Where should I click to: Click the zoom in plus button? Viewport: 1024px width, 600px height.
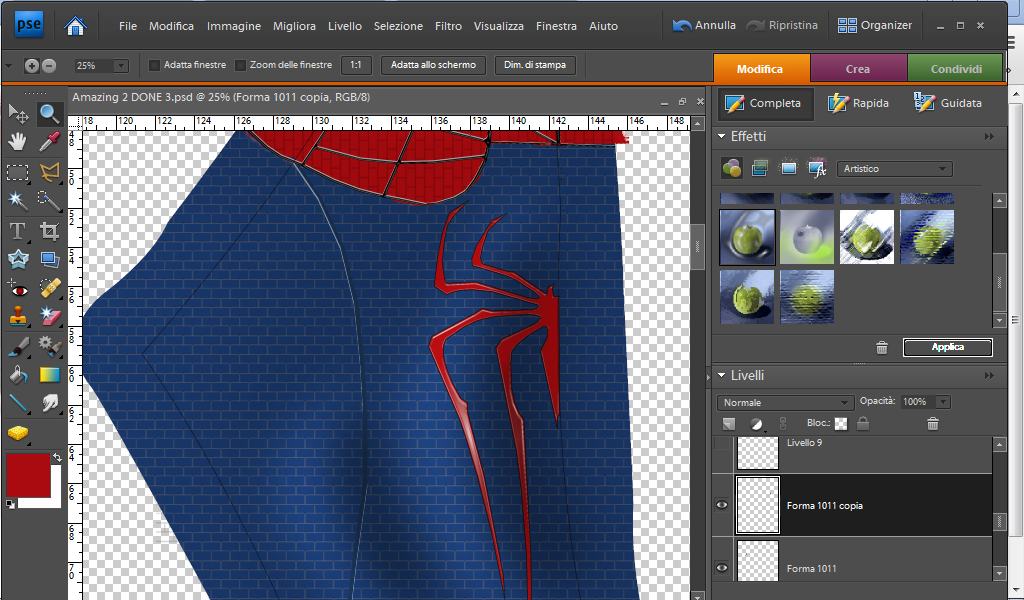tap(31, 65)
